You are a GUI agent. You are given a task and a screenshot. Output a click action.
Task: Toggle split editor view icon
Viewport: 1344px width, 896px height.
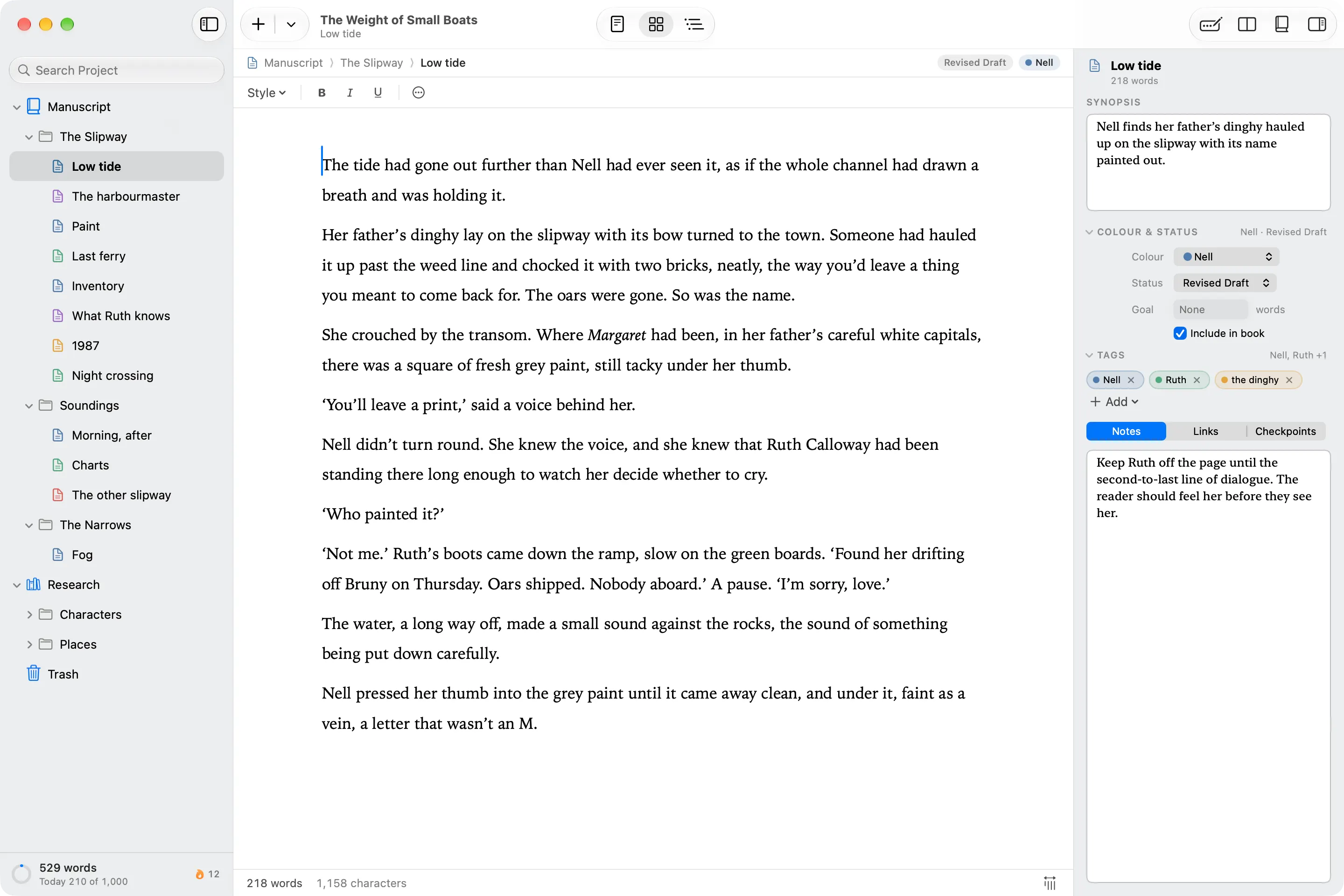point(1246,24)
